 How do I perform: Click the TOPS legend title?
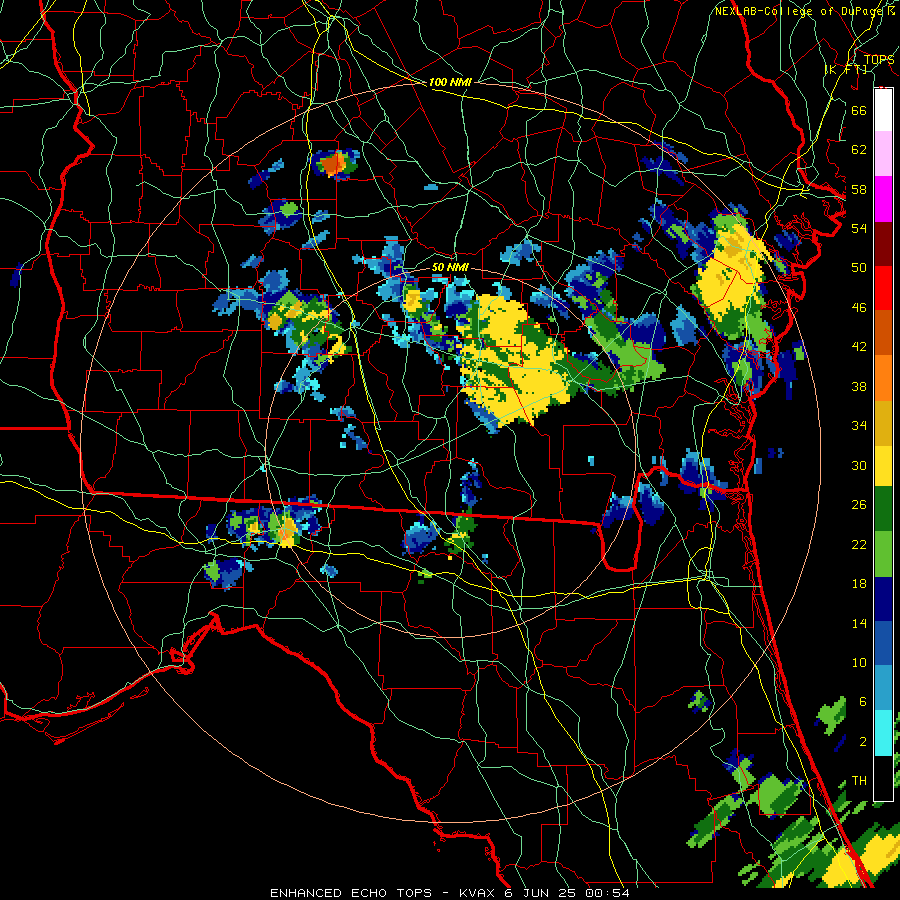(x=879, y=59)
